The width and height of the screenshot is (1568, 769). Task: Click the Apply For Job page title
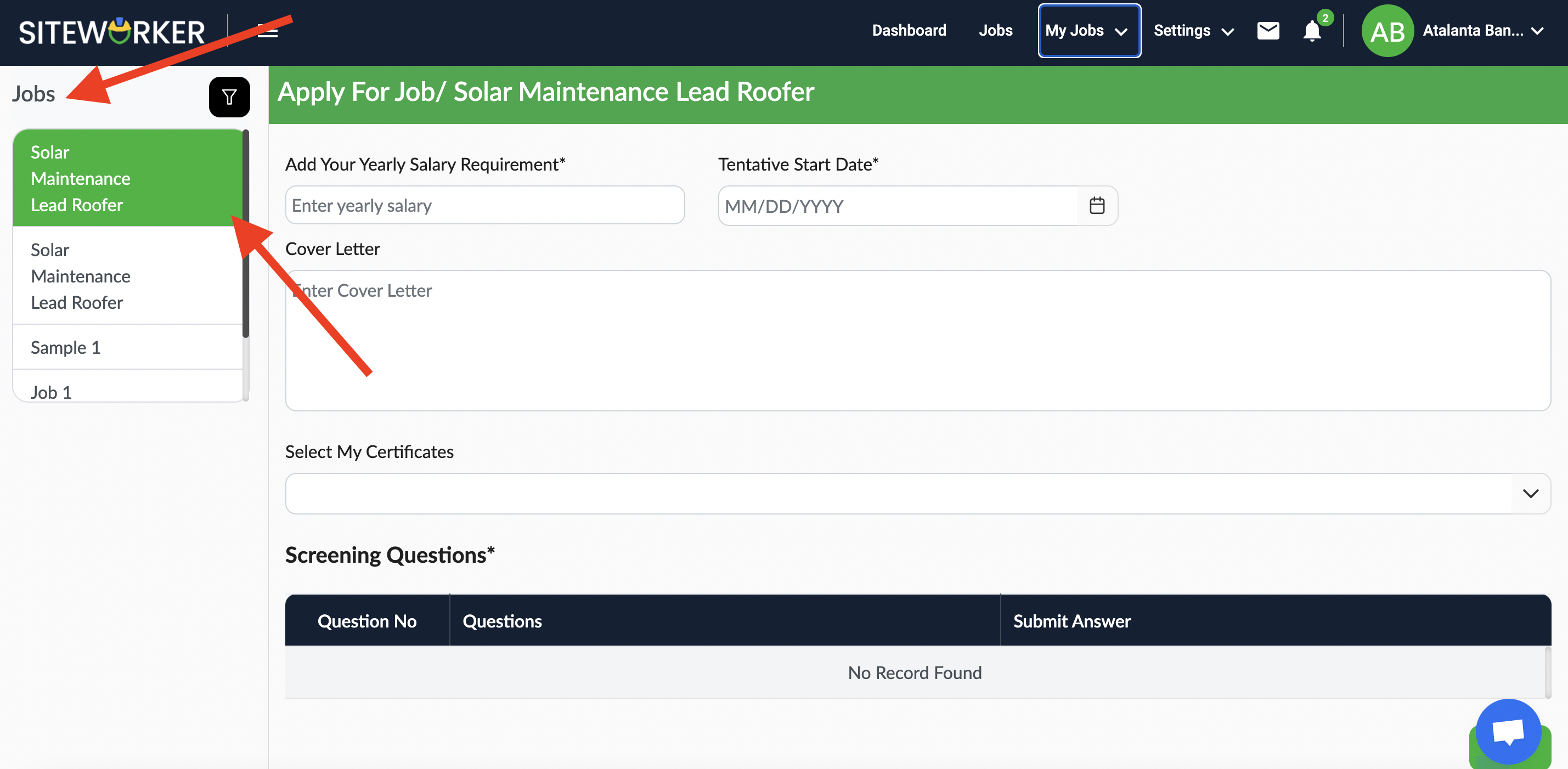tap(545, 92)
